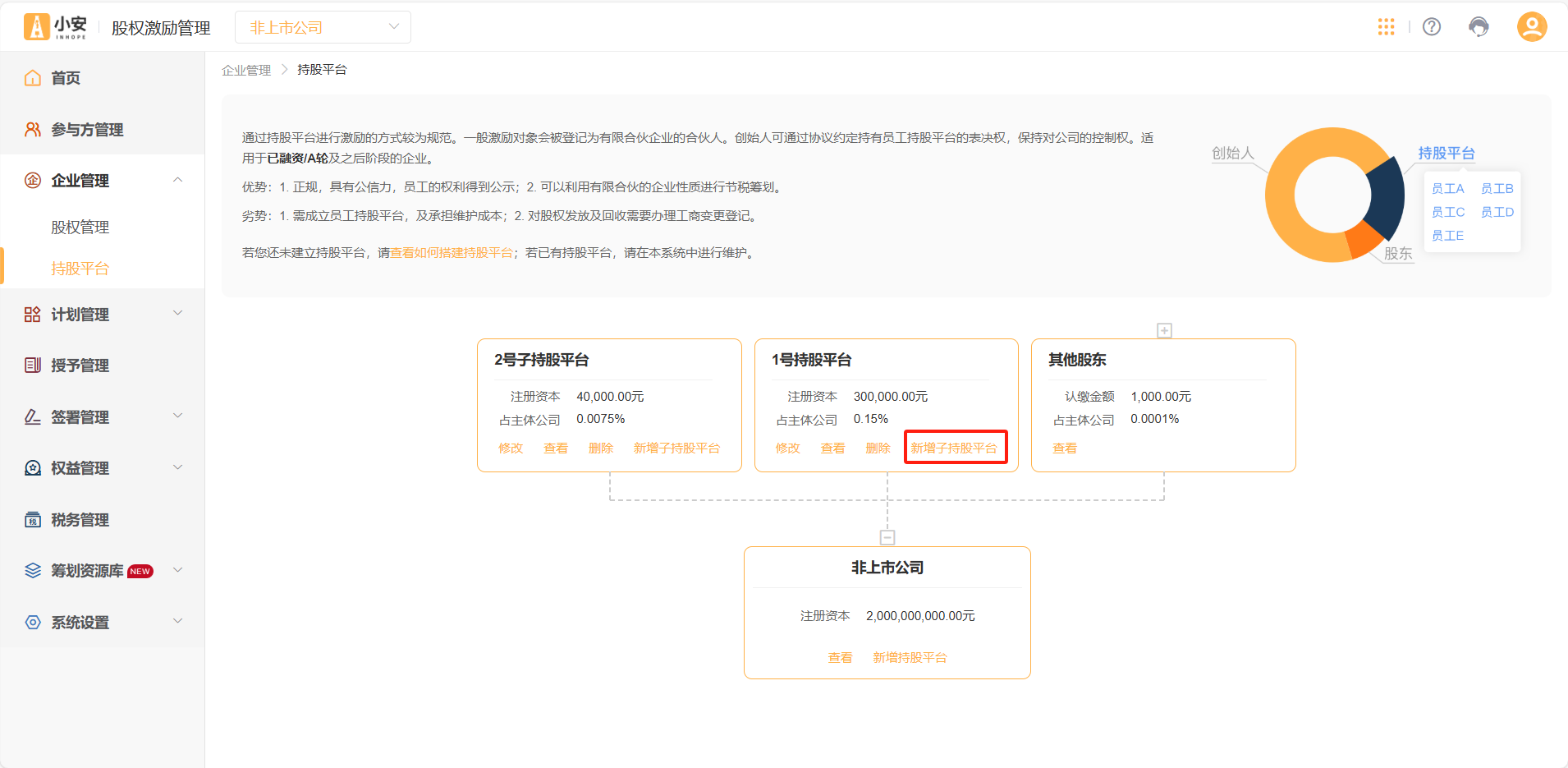
Task: Click the 权益管理 icon
Action: tap(33, 468)
